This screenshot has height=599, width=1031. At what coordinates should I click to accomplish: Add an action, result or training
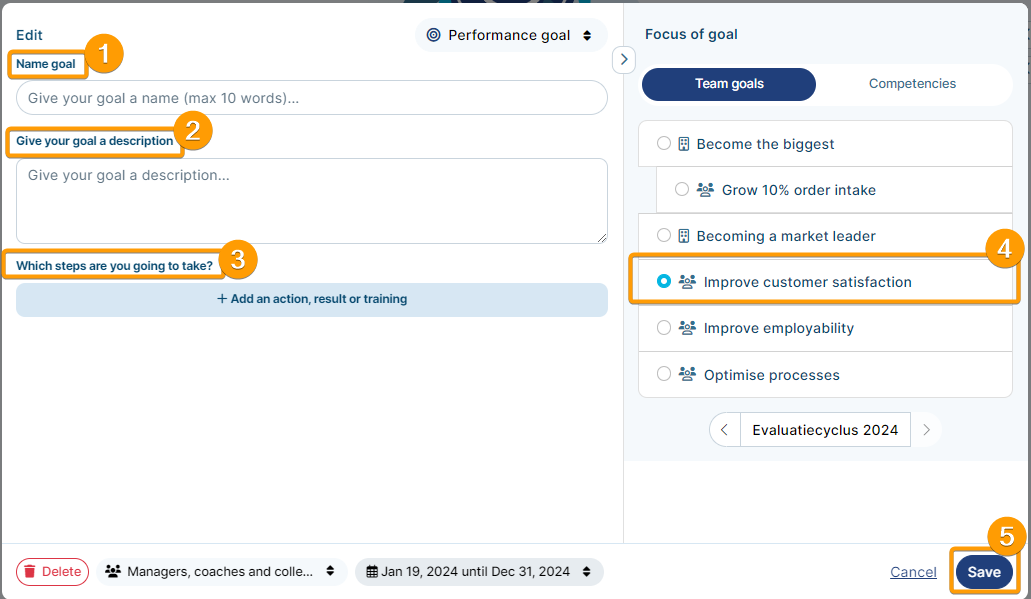[x=312, y=299]
